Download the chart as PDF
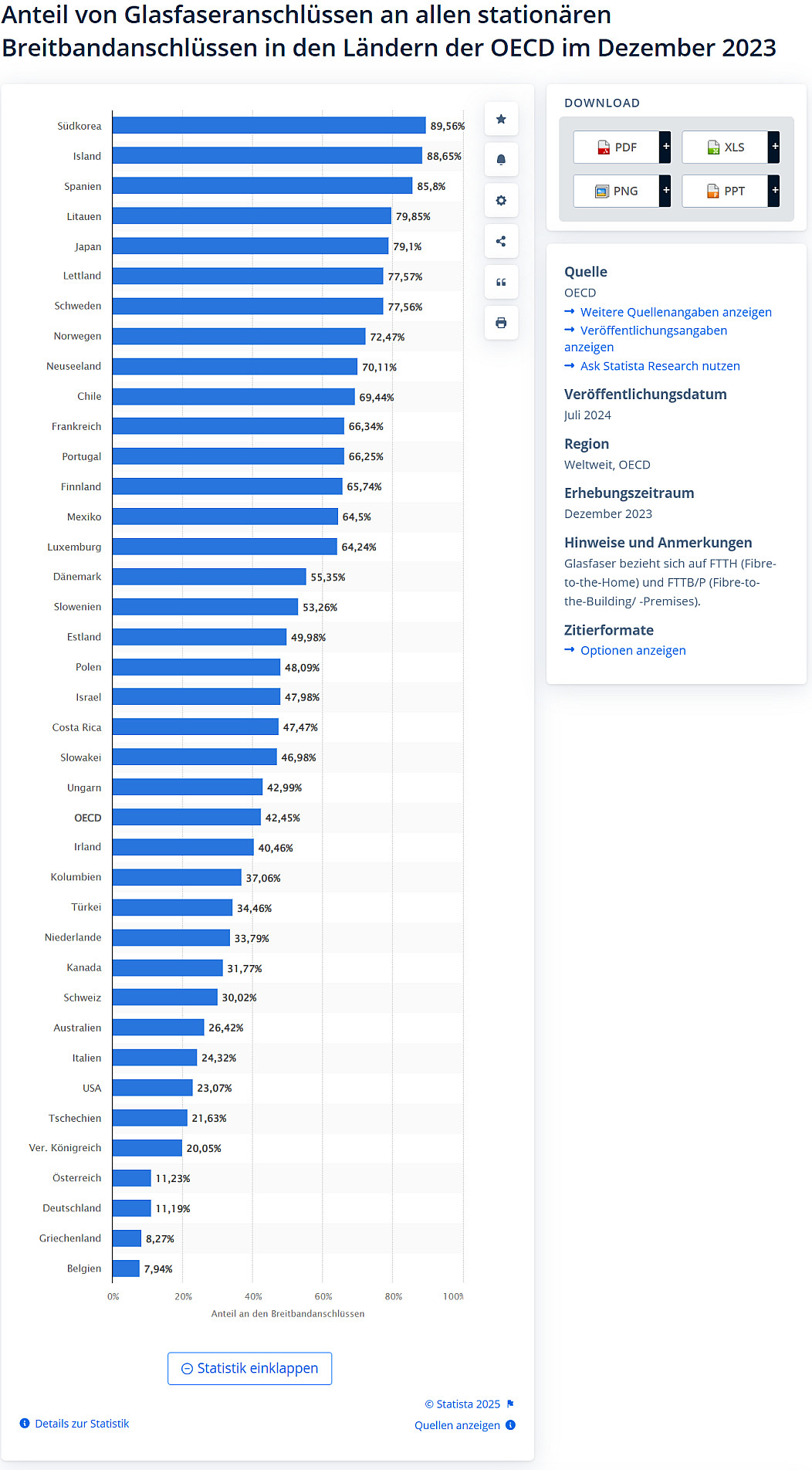The image size is (812, 1470). pos(617,147)
